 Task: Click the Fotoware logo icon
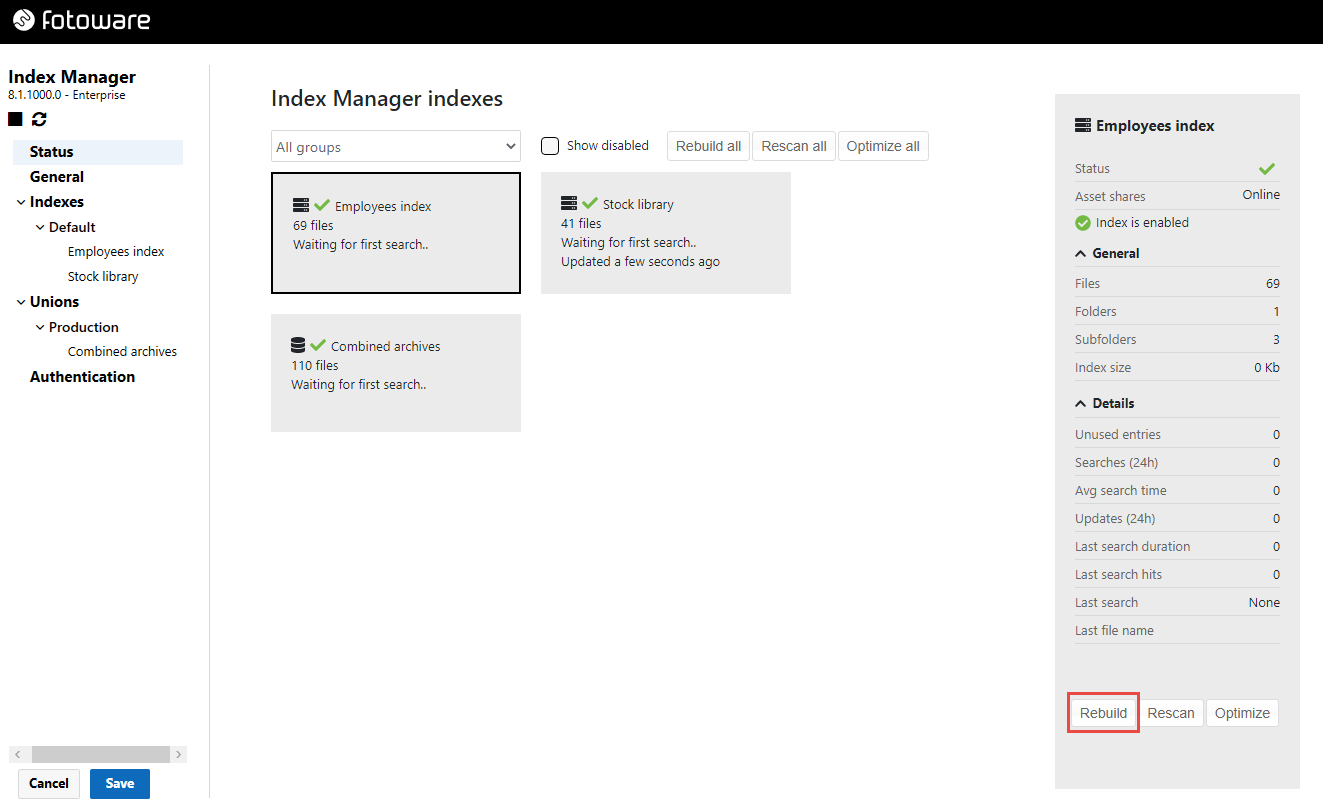coord(24,20)
